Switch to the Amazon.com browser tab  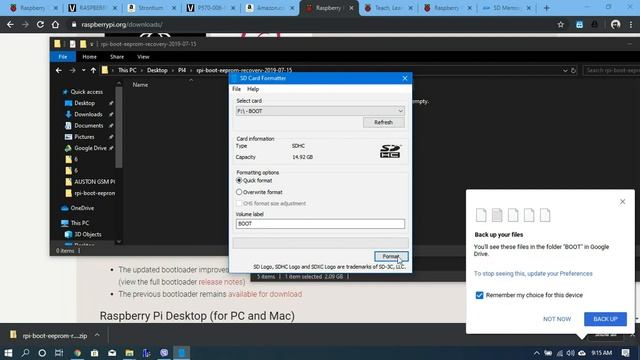[x=270, y=8]
